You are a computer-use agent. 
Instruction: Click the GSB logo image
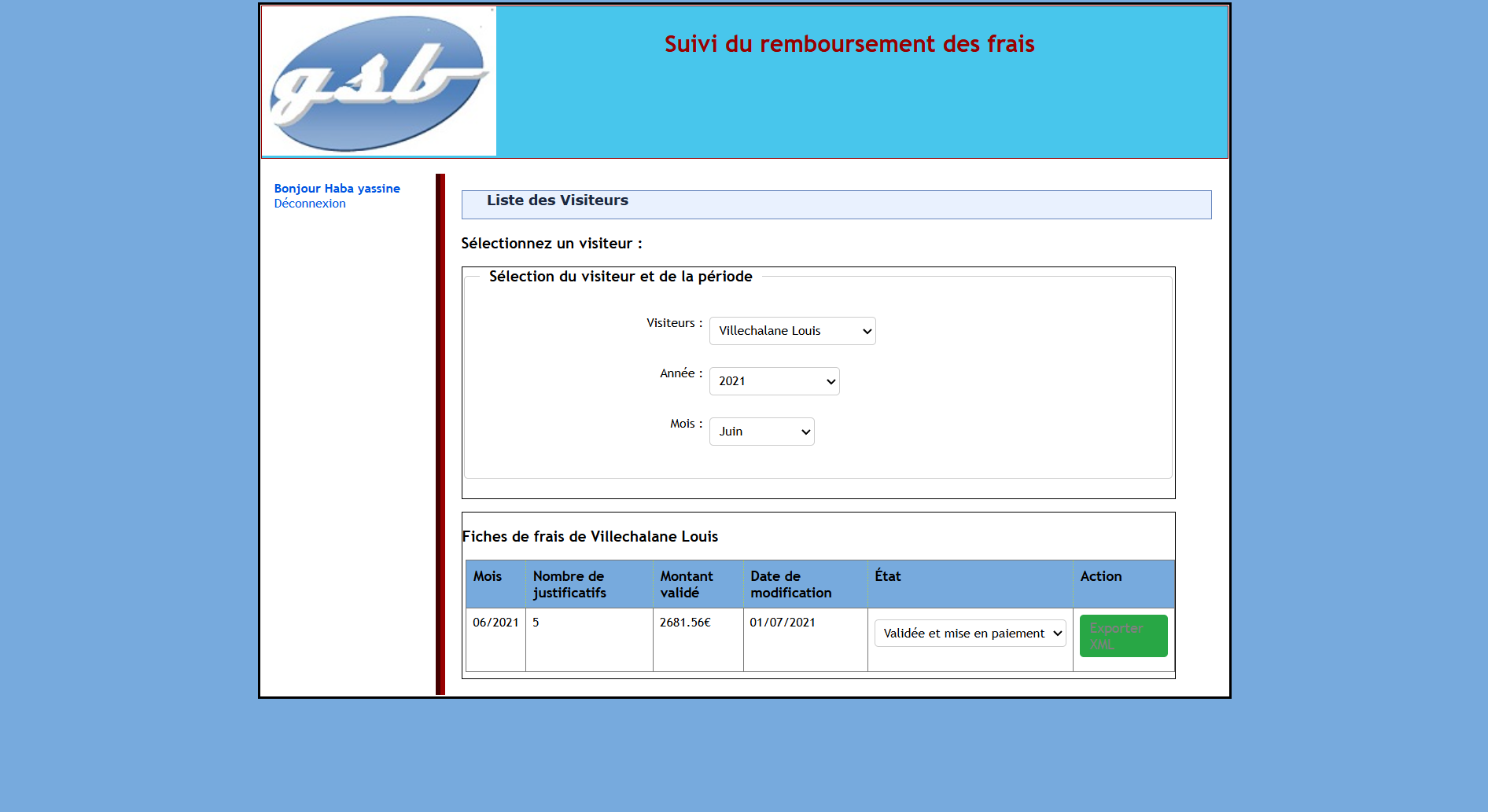378,81
